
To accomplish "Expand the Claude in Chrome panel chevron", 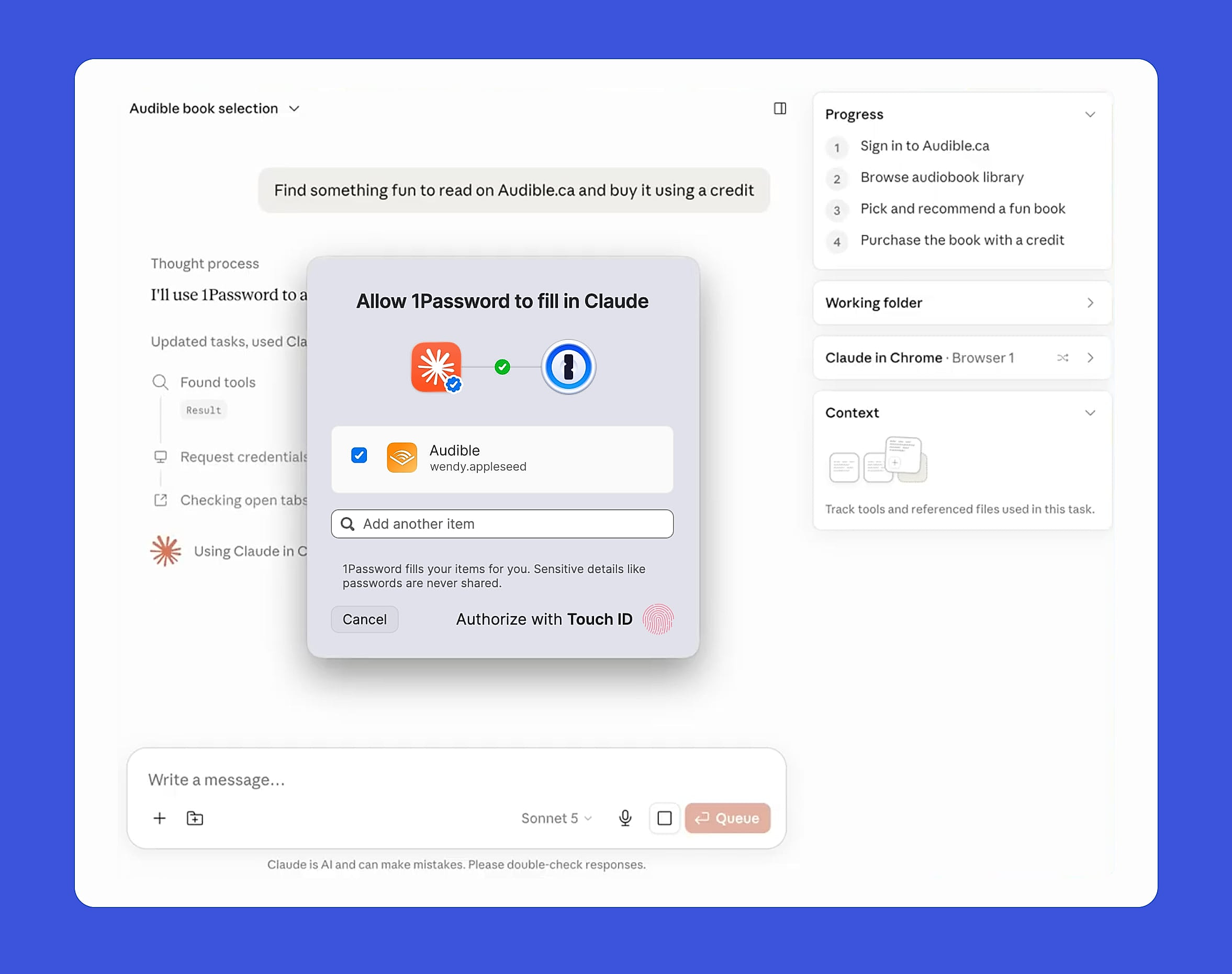I will (x=1090, y=357).
